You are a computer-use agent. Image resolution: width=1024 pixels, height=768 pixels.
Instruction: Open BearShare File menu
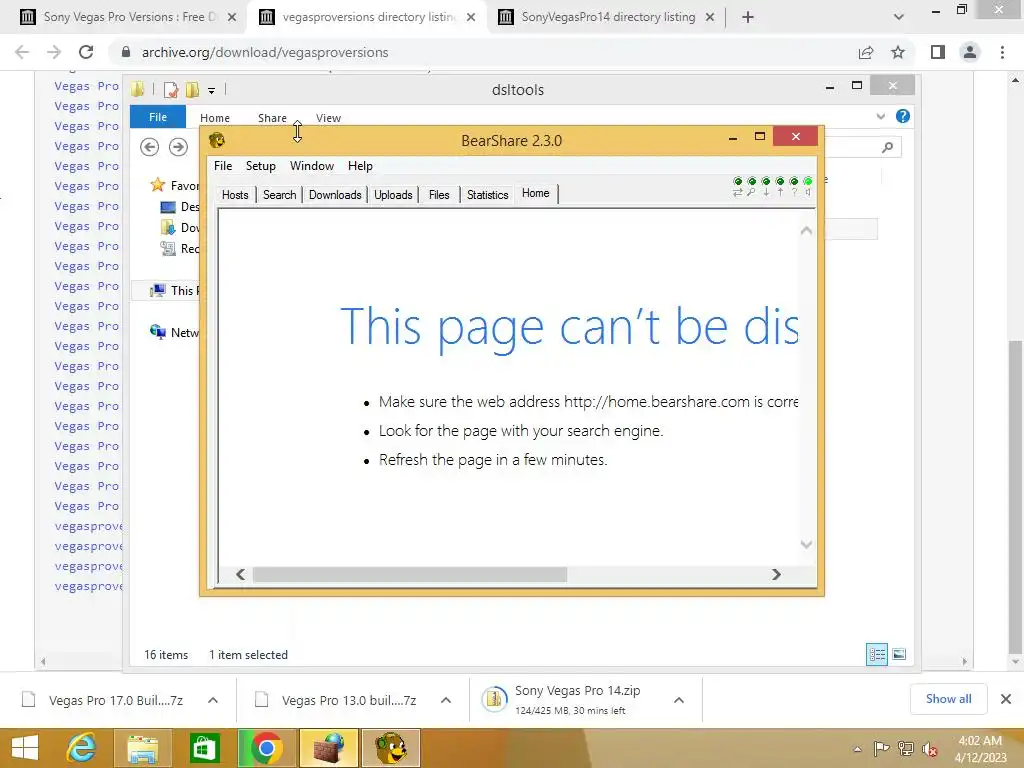[x=223, y=166]
